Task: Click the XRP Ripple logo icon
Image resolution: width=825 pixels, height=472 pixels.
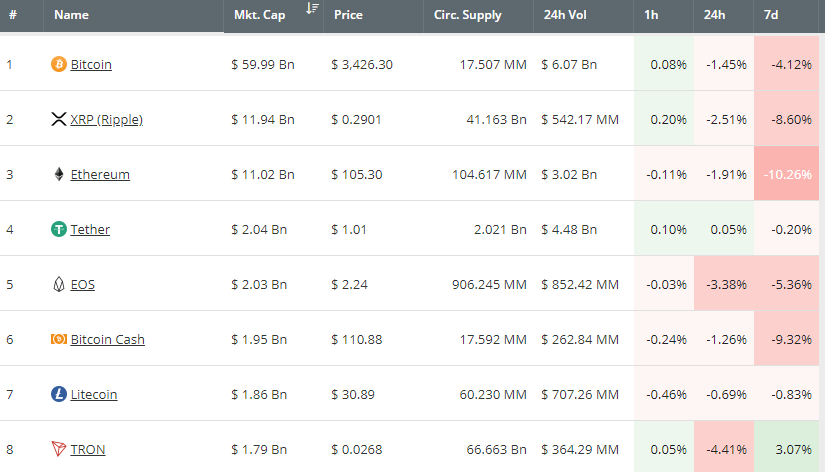Action: (x=59, y=119)
